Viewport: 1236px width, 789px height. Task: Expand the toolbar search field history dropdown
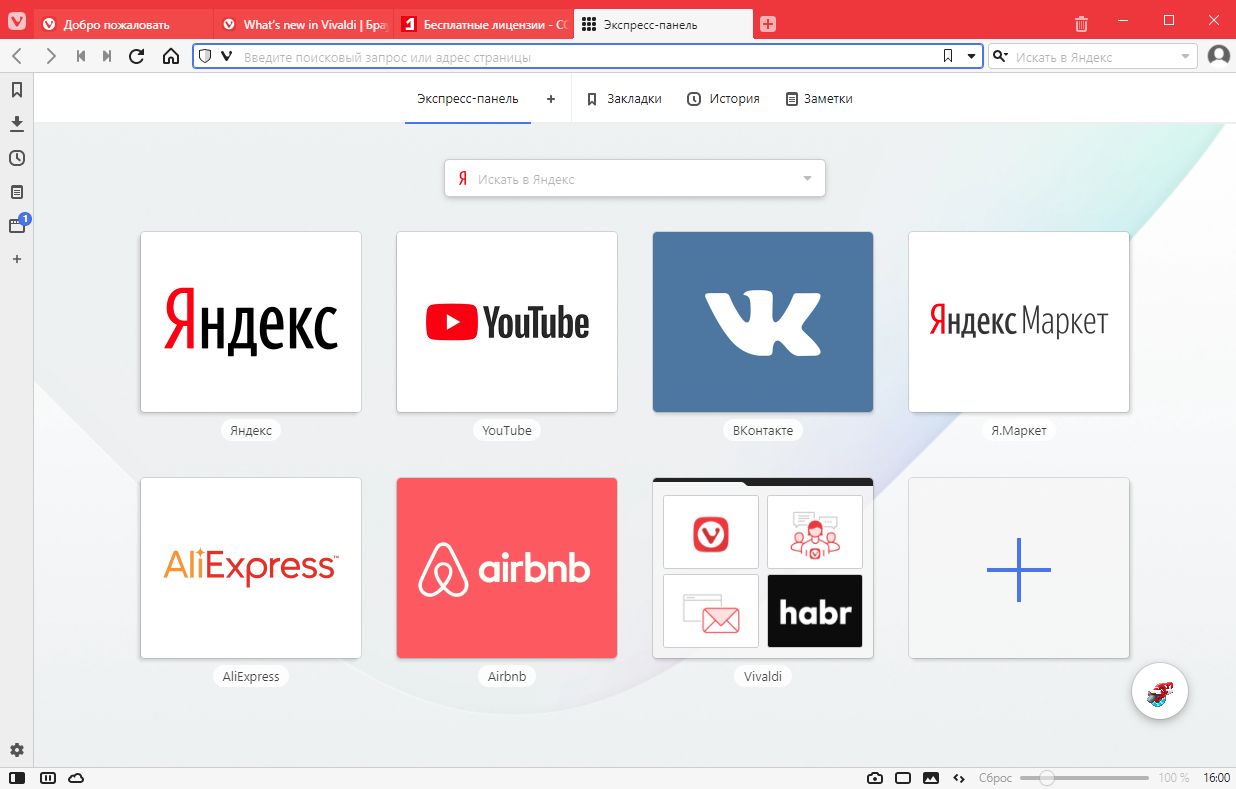[x=1186, y=57]
